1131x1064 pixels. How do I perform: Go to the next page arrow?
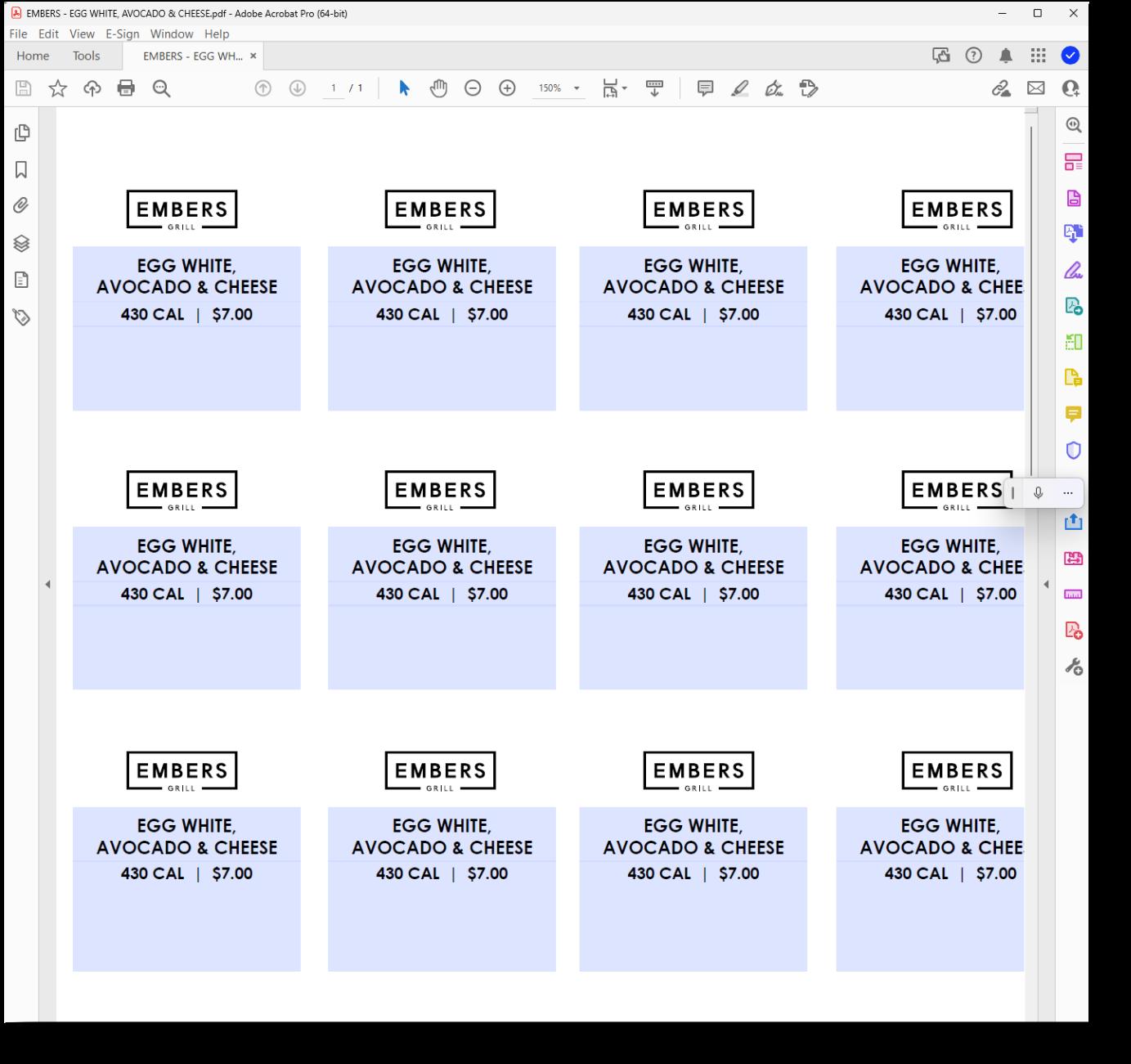[x=298, y=88]
